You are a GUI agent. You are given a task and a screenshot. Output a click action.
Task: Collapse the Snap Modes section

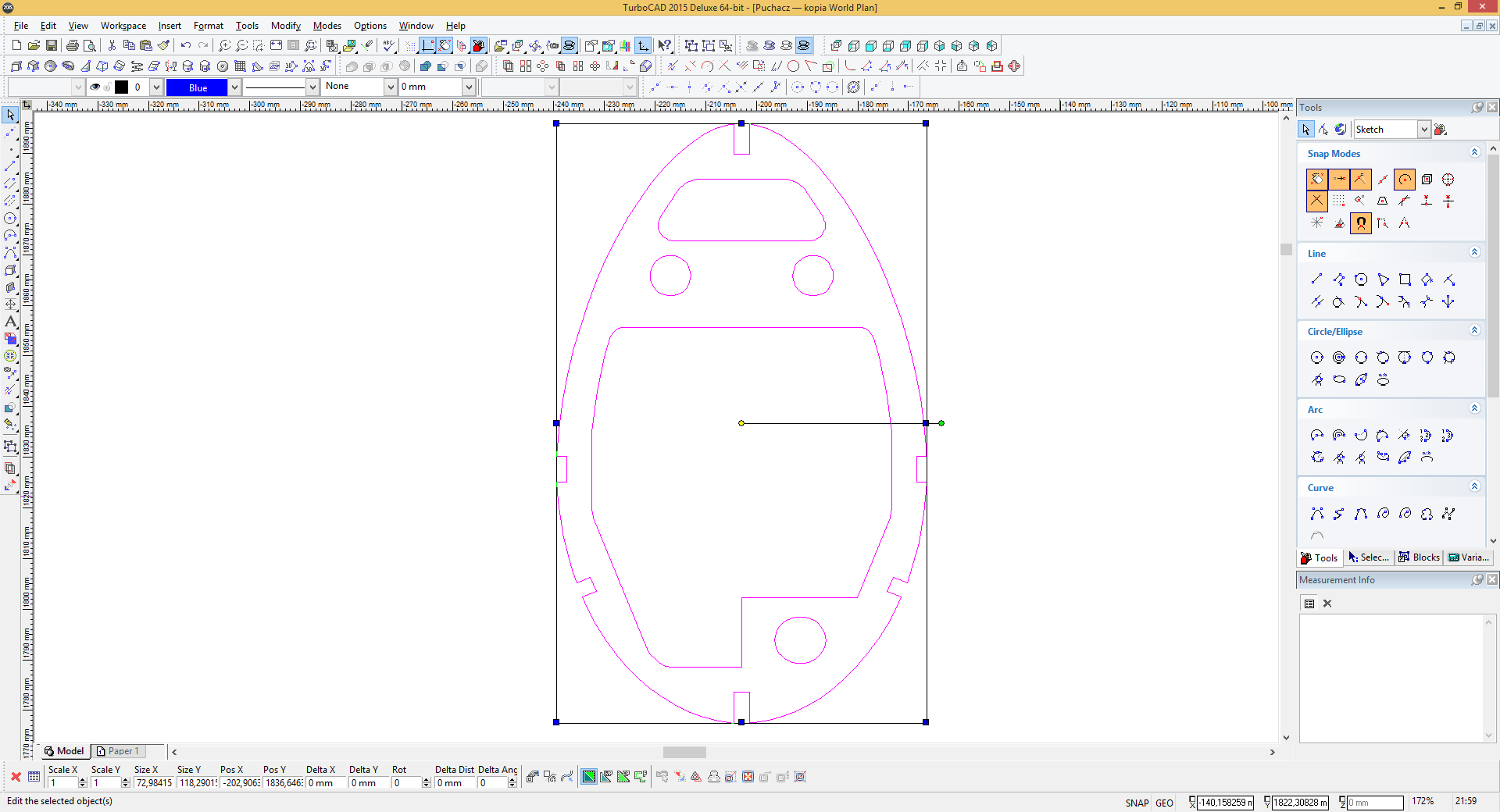(1474, 153)
